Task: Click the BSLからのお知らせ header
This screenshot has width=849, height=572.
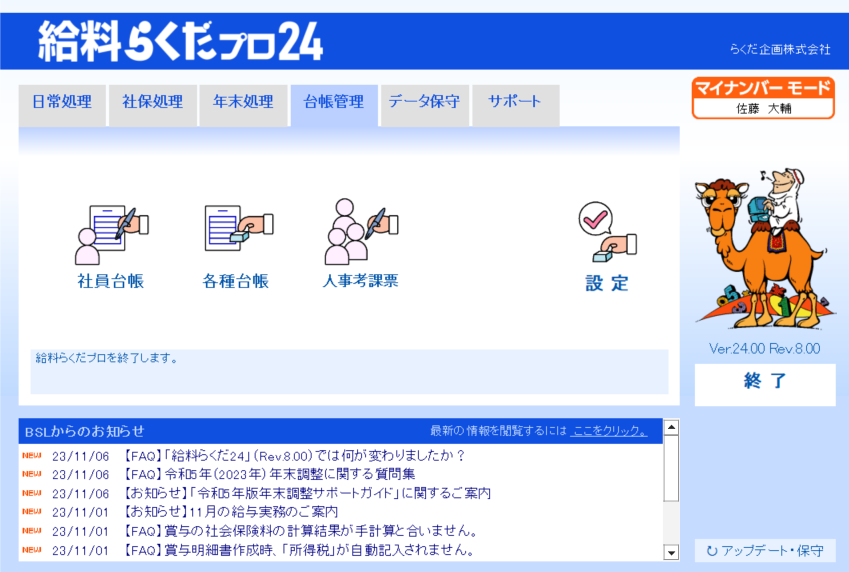Action: [x=85, y=432]
